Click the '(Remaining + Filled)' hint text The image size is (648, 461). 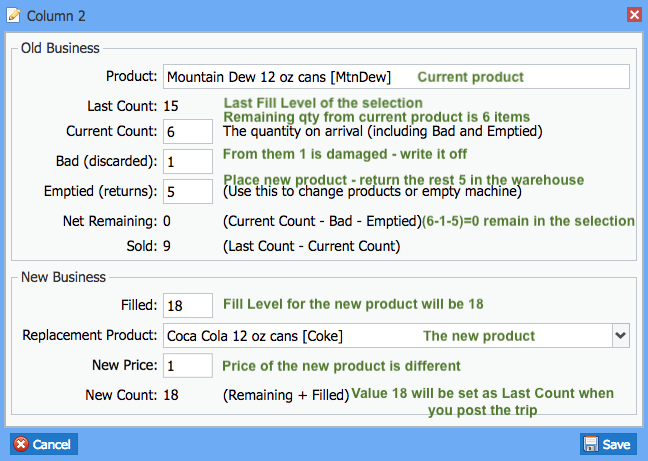pyautogui.click(x=286, y=395)
